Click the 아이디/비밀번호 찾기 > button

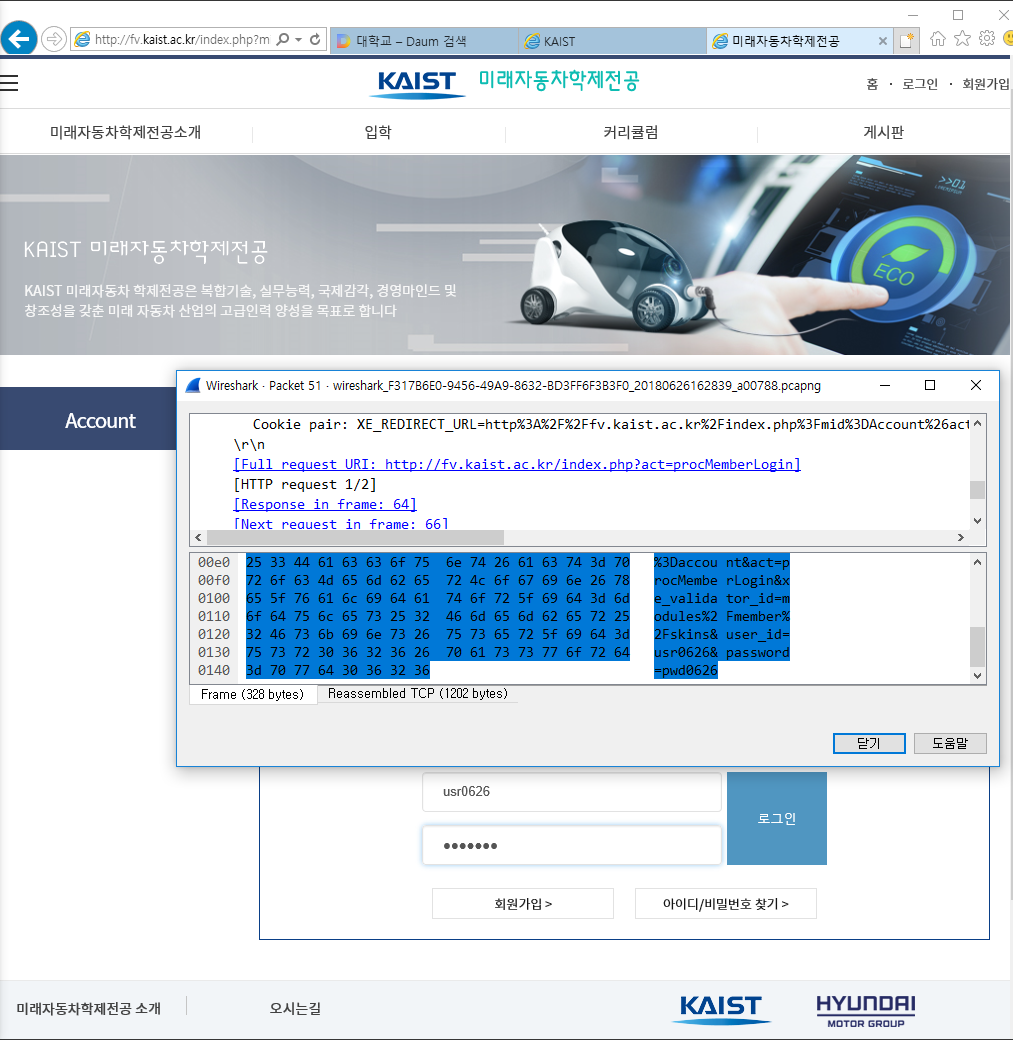pos(726,904)
